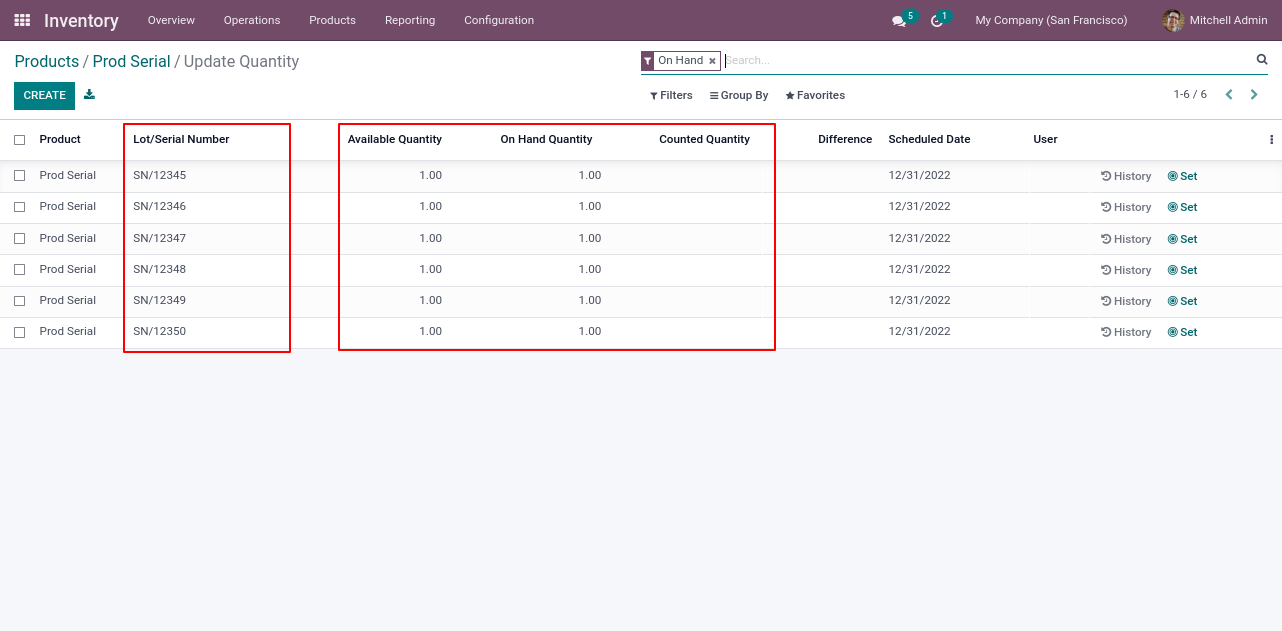The width and height of the screenshot is (1282, 631).
Task: Click Set for SN/12349 row
Action: pyautogui.click(x=1182, y=301)
